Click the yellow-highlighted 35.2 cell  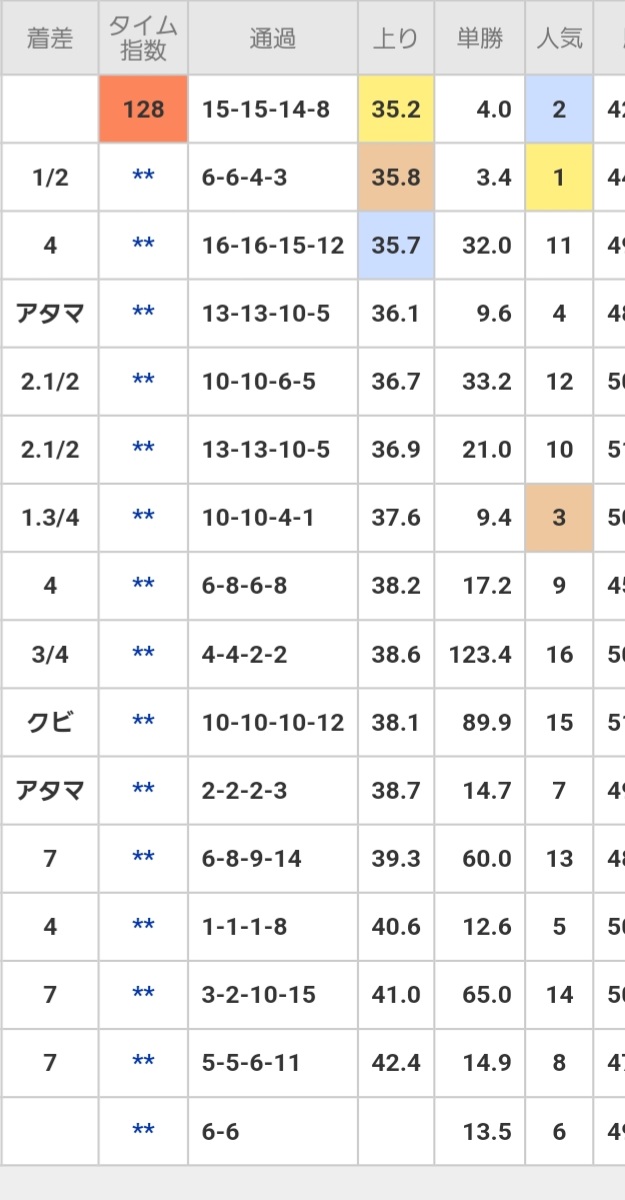click(x=396, y=109)
